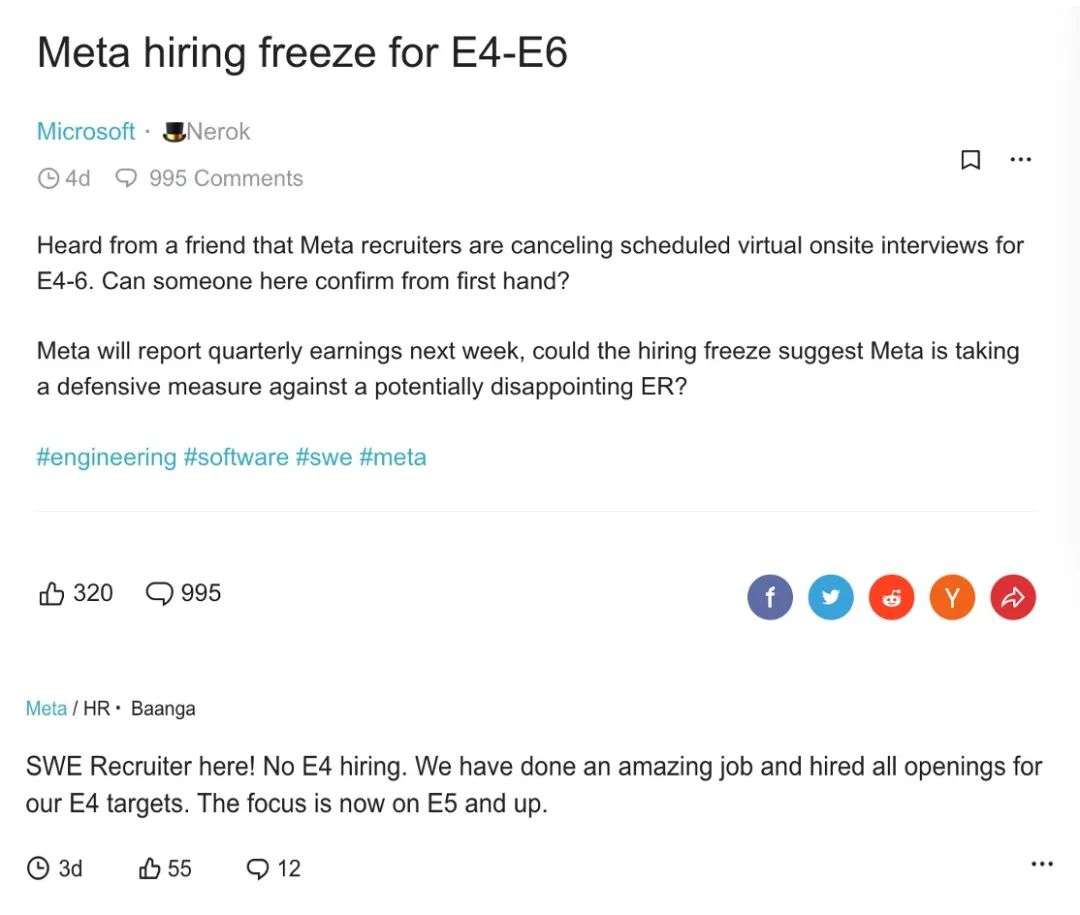The image size is (1080, 915).
Task: Share post on Hacker News
Action: click(x=952, y=598)
